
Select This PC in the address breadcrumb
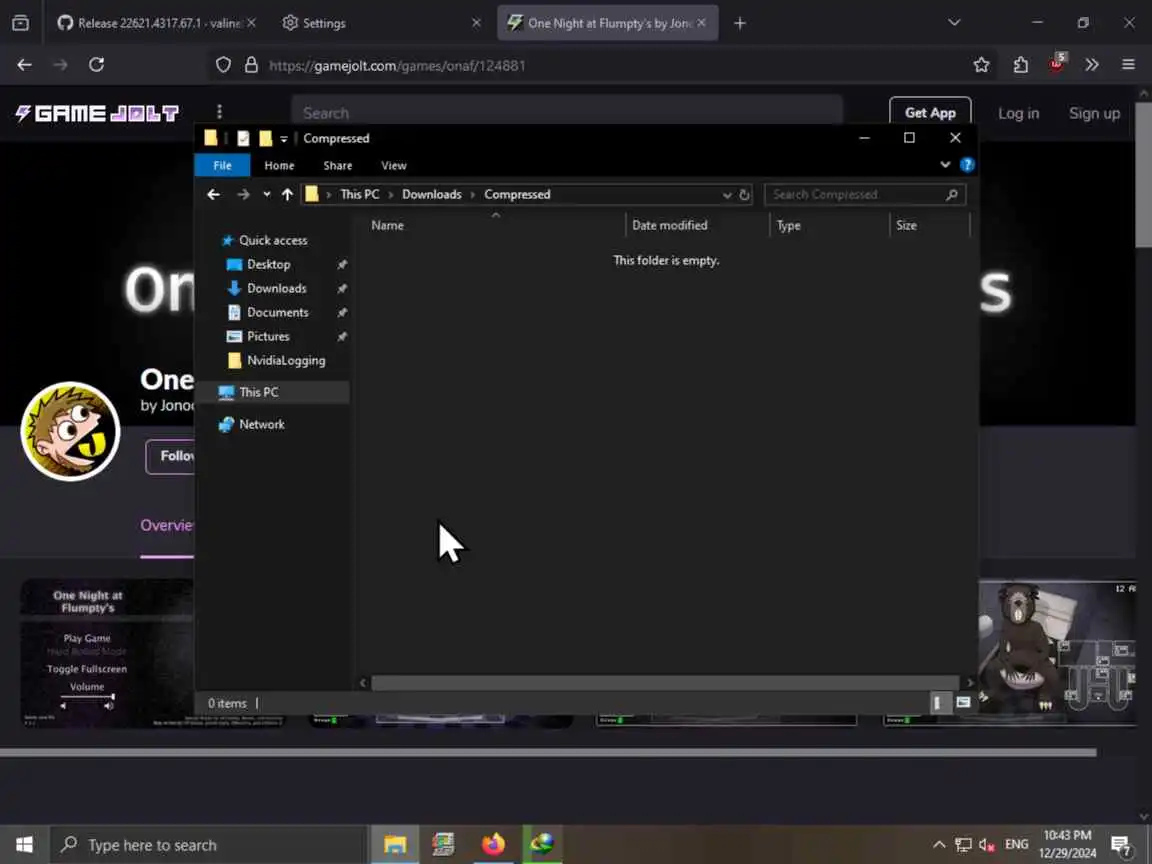360,195
